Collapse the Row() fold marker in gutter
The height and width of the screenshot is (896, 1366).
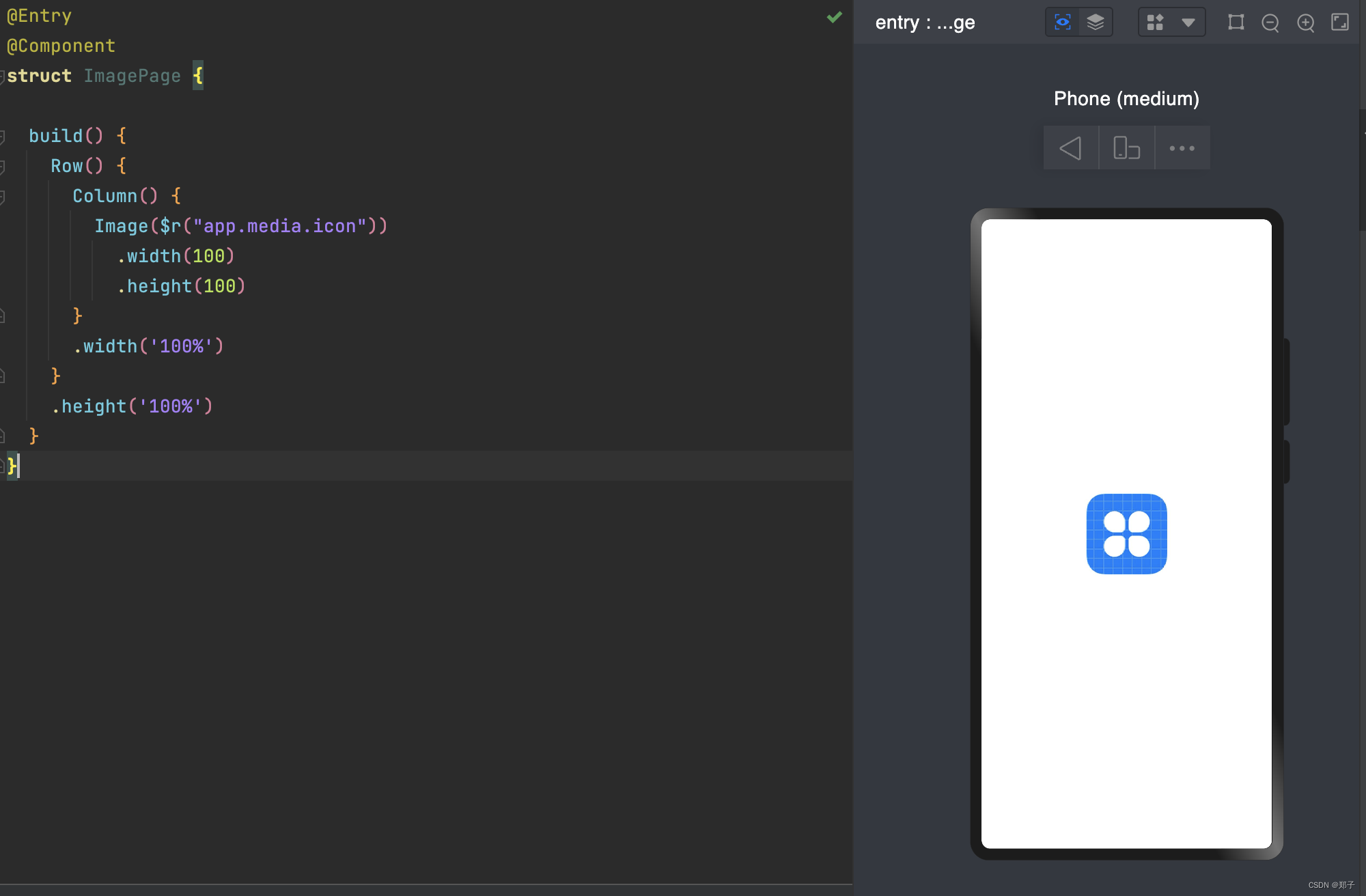tap(3, 167)
